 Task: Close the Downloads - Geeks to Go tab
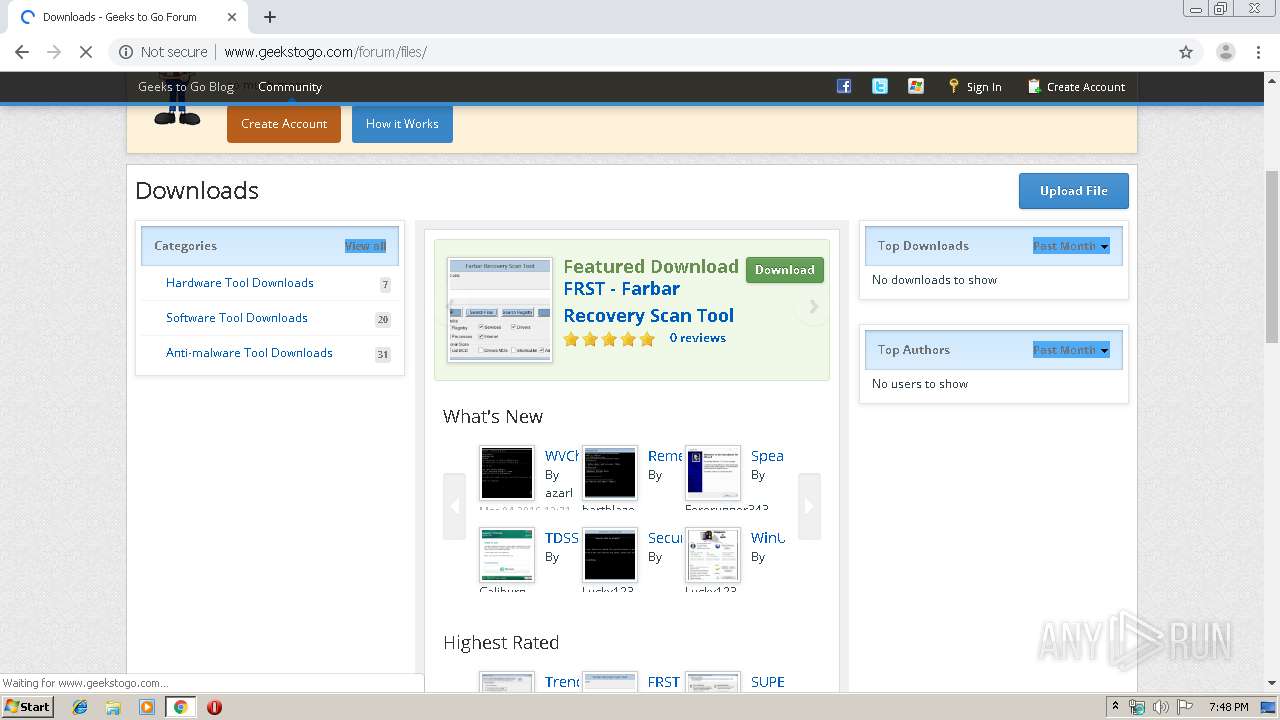[232, 17]
